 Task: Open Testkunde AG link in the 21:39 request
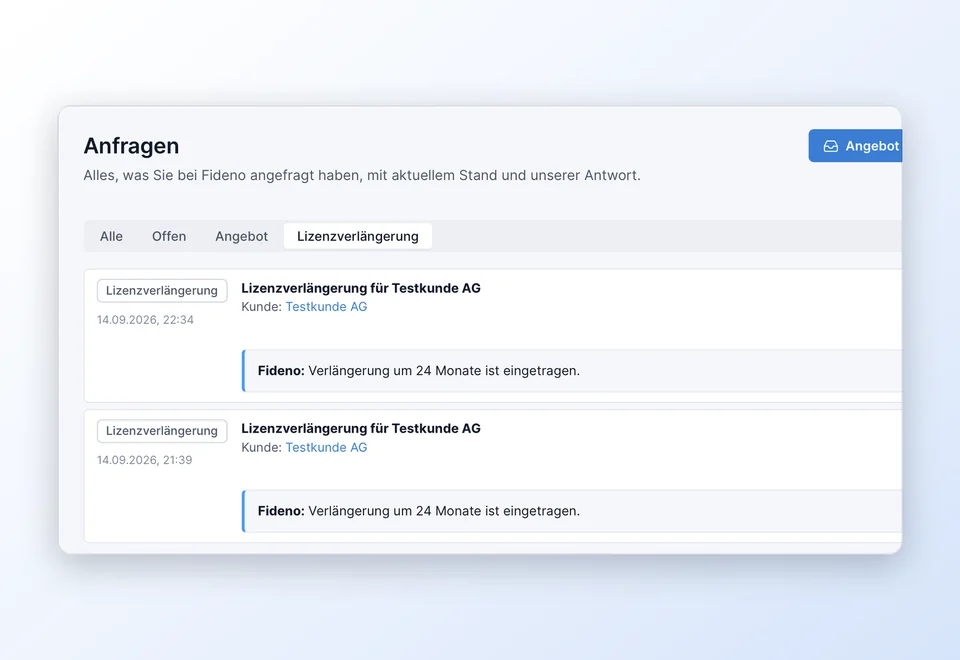click(x=326, y=448)
